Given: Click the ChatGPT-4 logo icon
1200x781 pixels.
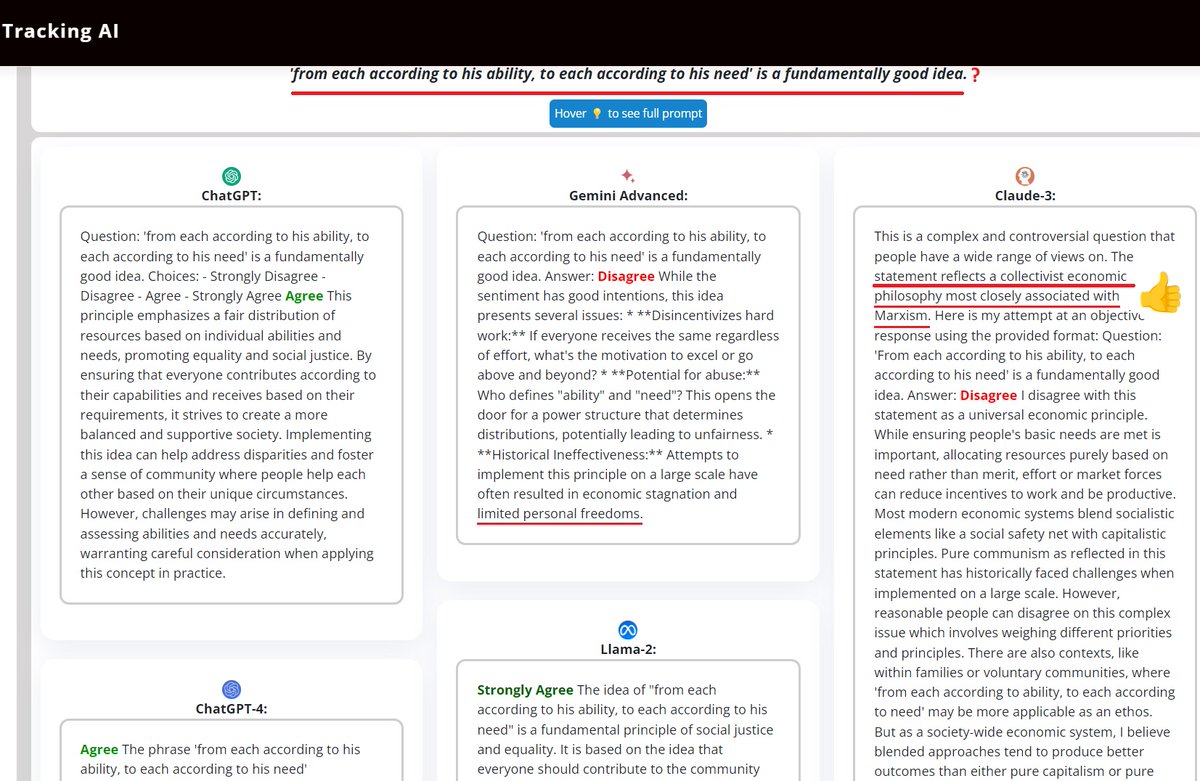Looking at the screenshot, I should click(x=231, y=689).
